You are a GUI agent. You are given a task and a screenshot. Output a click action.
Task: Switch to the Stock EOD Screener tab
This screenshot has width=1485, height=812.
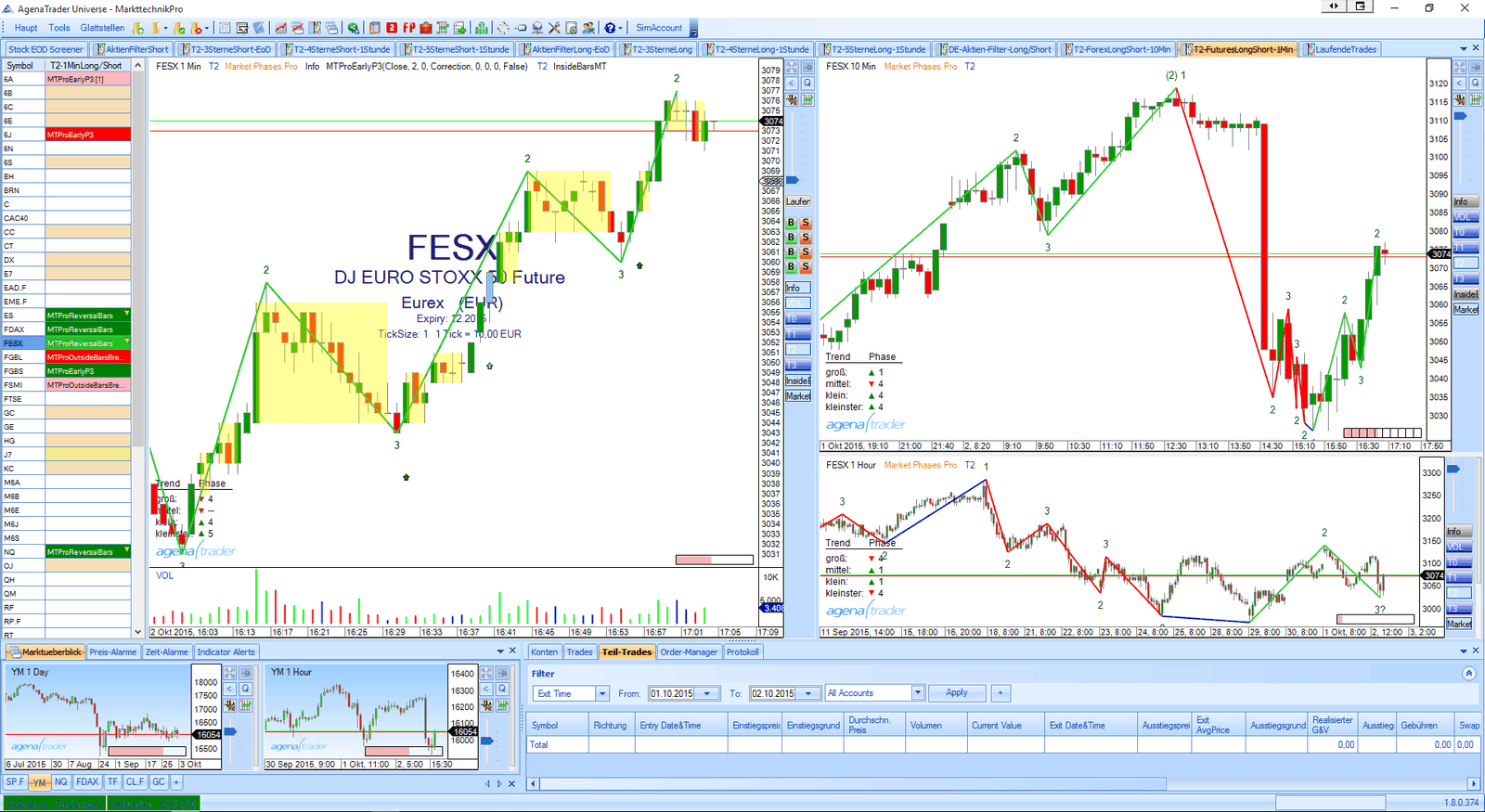pos(45,49)
